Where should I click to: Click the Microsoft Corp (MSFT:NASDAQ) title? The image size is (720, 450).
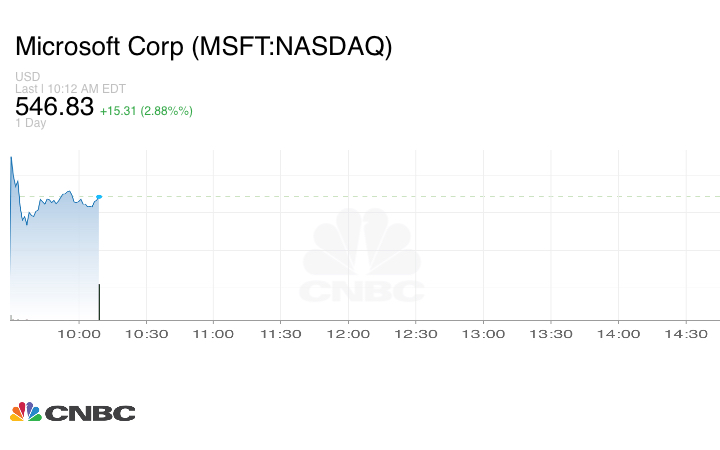[204, 47]
